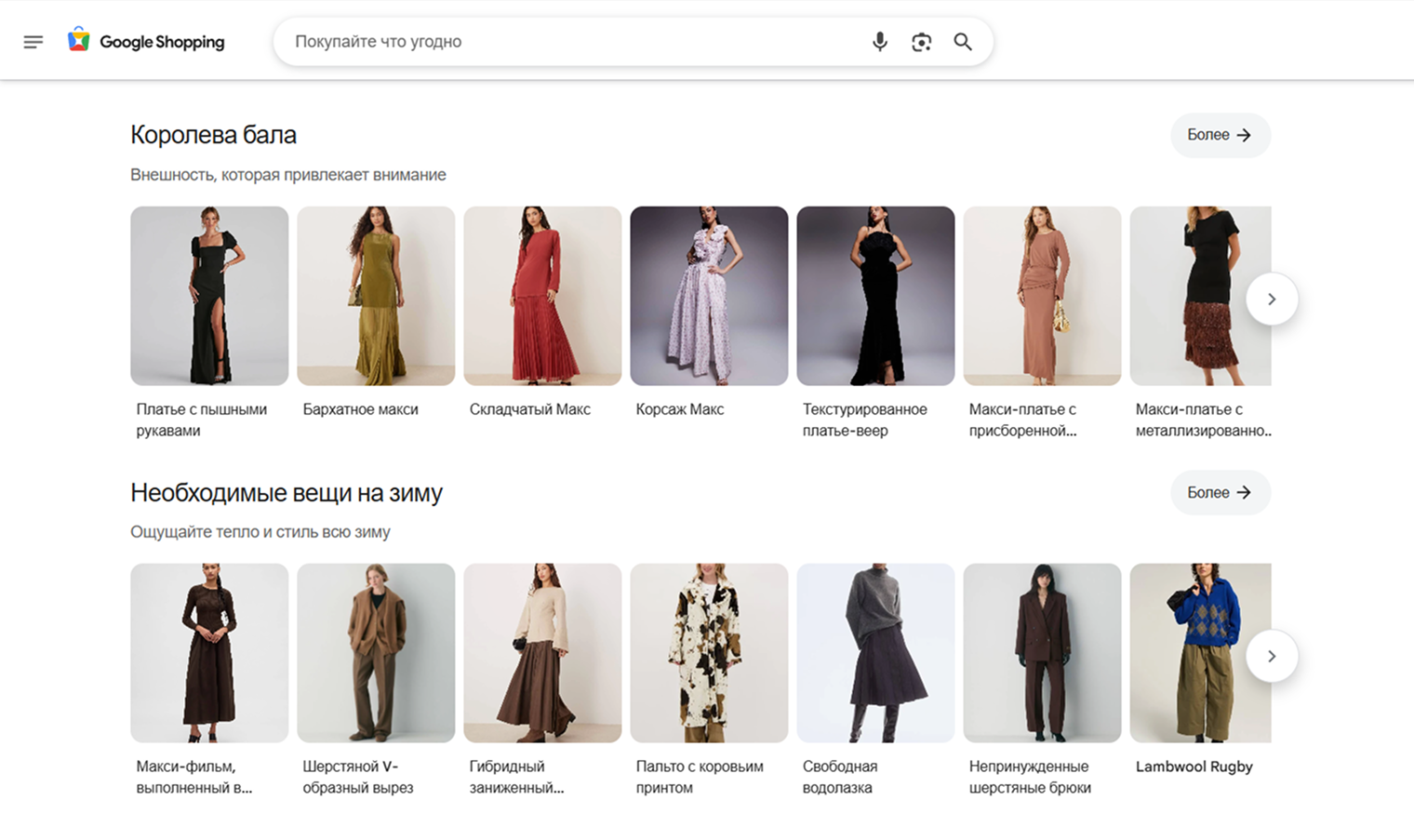Advance the winter essentials carousel right arrow
1414x840 pixels.
click(x=1272, y=656)
